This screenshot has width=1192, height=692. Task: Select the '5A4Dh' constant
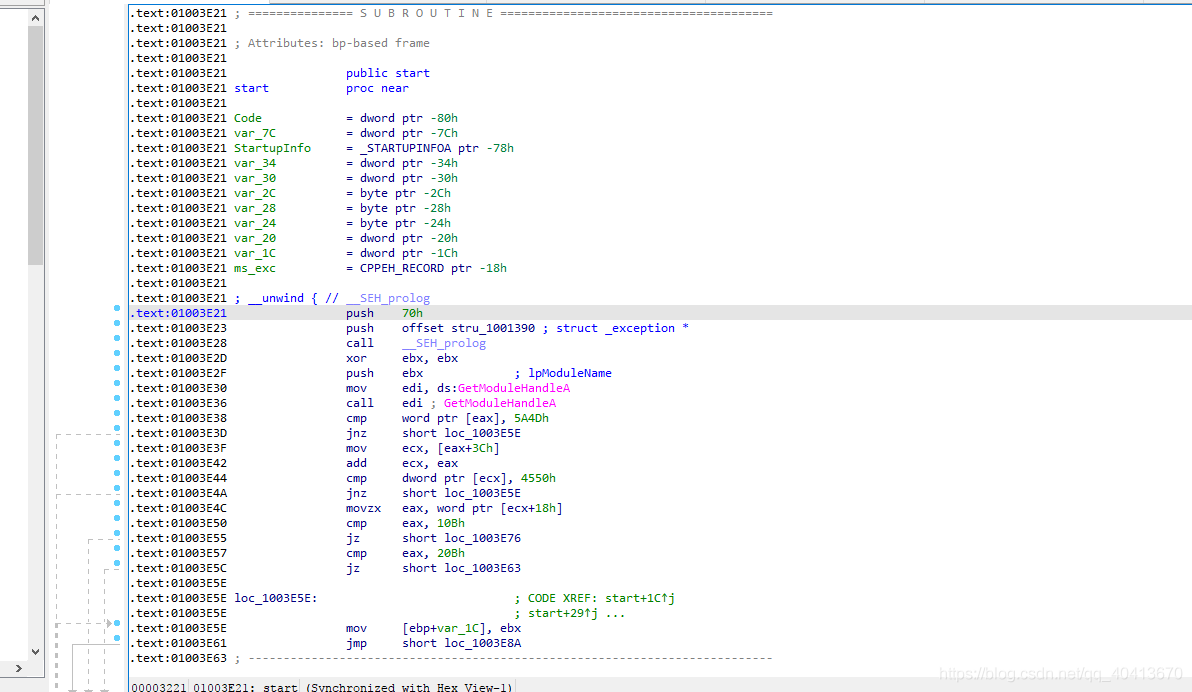point(531,418)
